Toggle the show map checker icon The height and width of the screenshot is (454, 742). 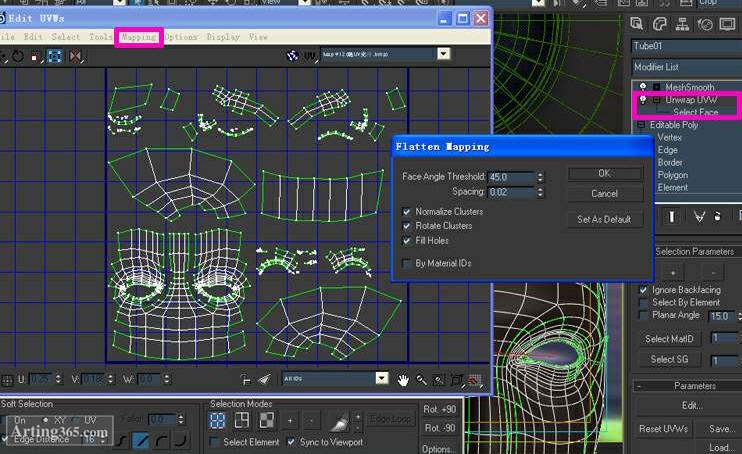pos(292,55)
